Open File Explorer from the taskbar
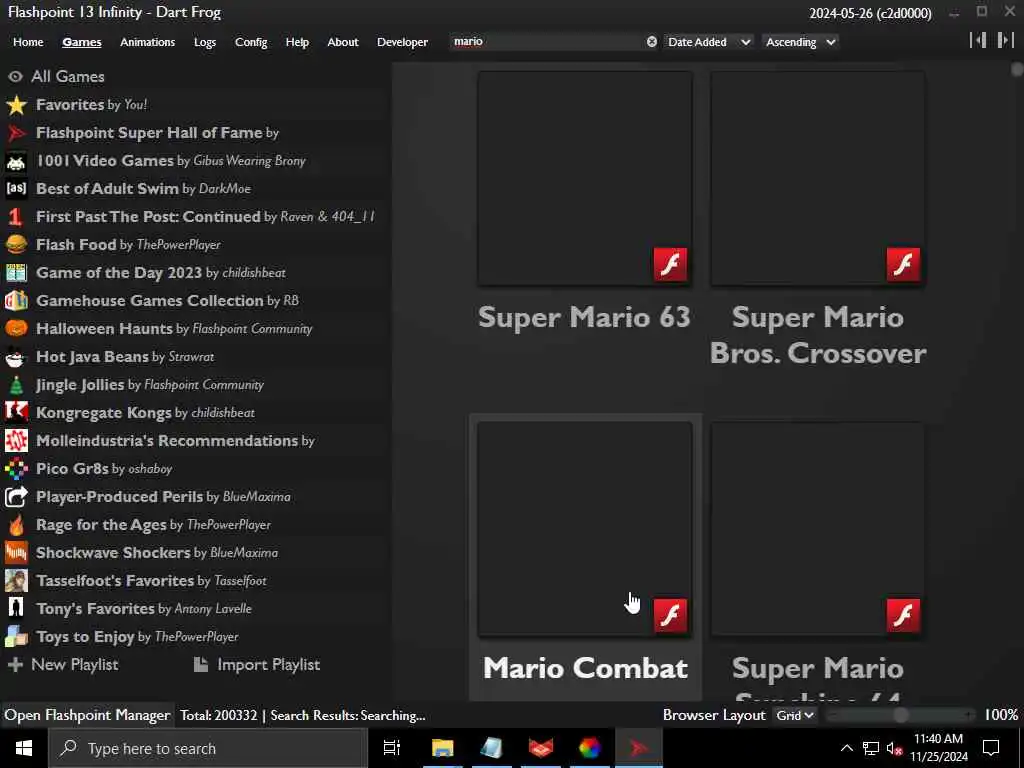This screenshot has width=1024, height=768. point(442,748)
